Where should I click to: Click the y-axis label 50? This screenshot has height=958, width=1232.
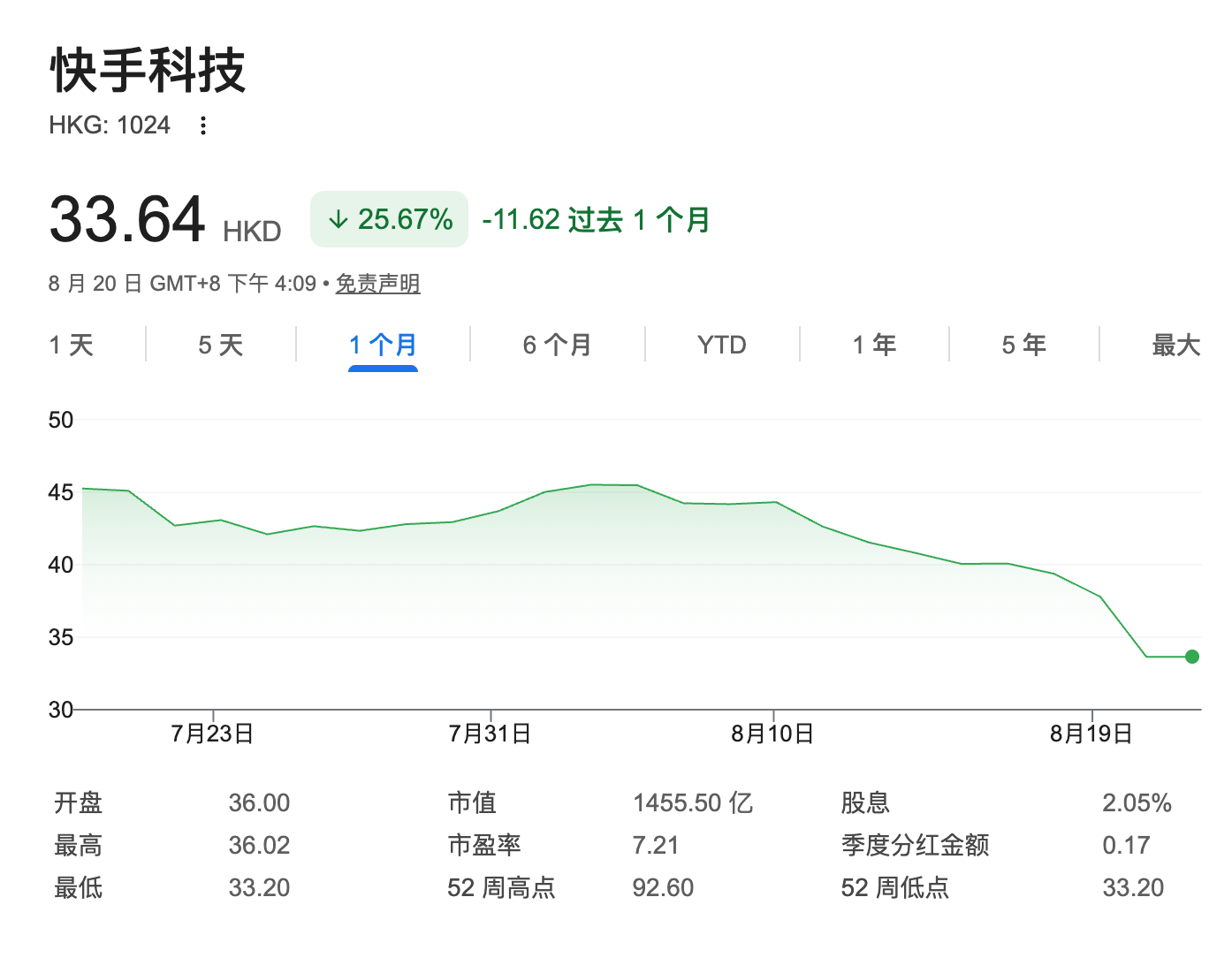tap(61, 420)
